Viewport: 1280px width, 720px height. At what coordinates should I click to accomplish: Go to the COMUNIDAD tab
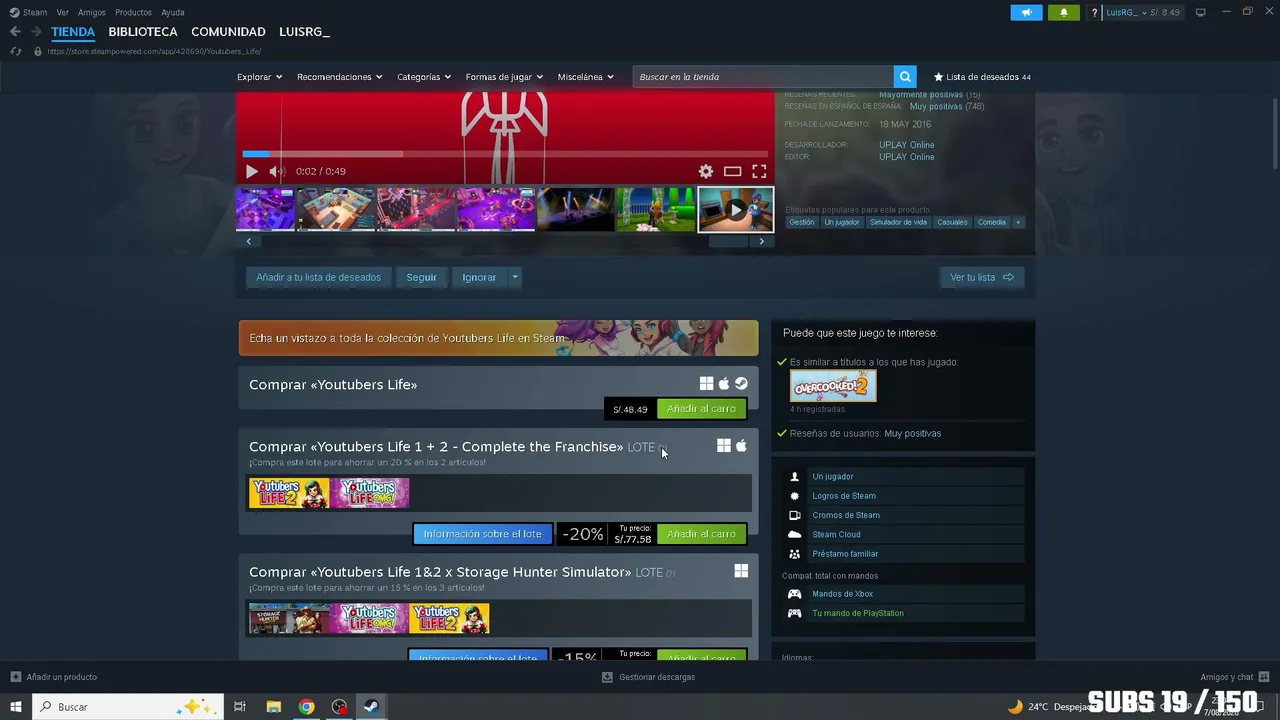pyautogui.click(x=228, y=32)
